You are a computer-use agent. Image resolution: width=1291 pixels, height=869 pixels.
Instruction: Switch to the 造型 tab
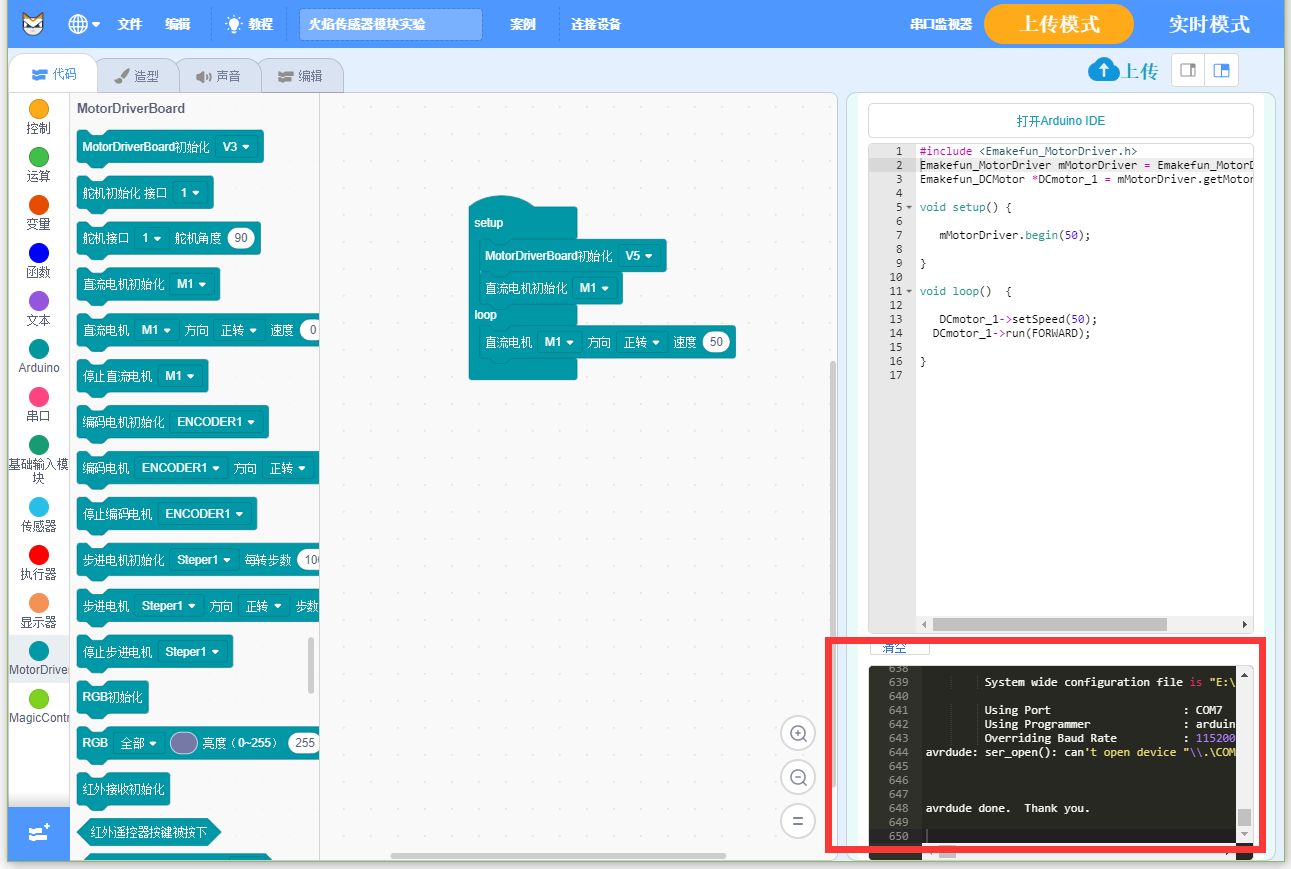point(137,76)
